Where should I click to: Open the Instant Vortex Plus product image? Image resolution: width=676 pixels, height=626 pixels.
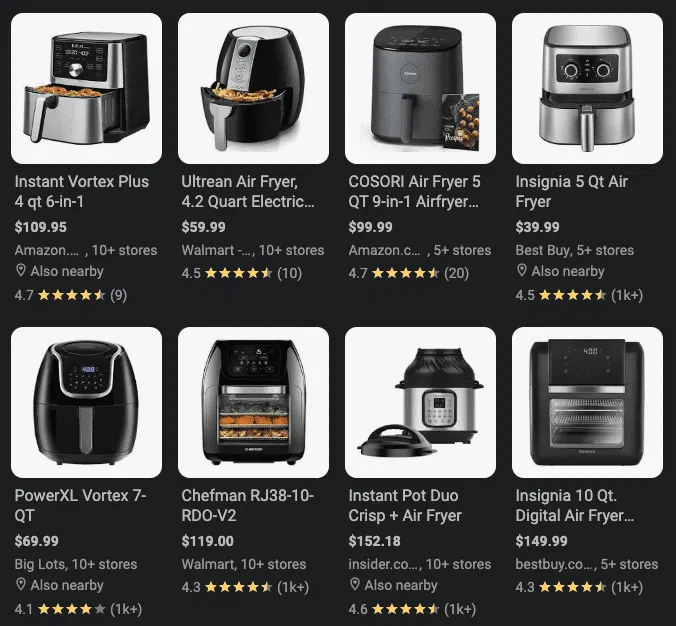[87, 88]
